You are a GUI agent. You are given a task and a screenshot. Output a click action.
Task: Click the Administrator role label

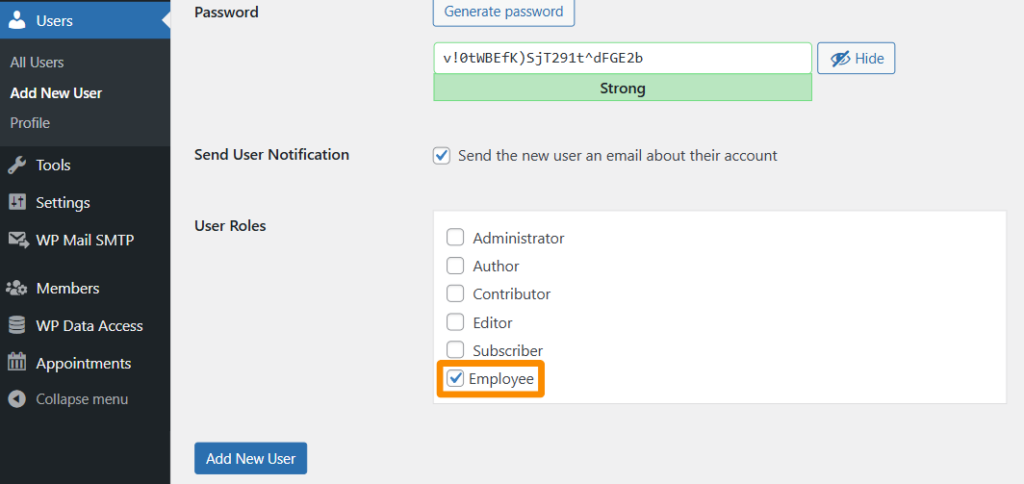[519, 238]
